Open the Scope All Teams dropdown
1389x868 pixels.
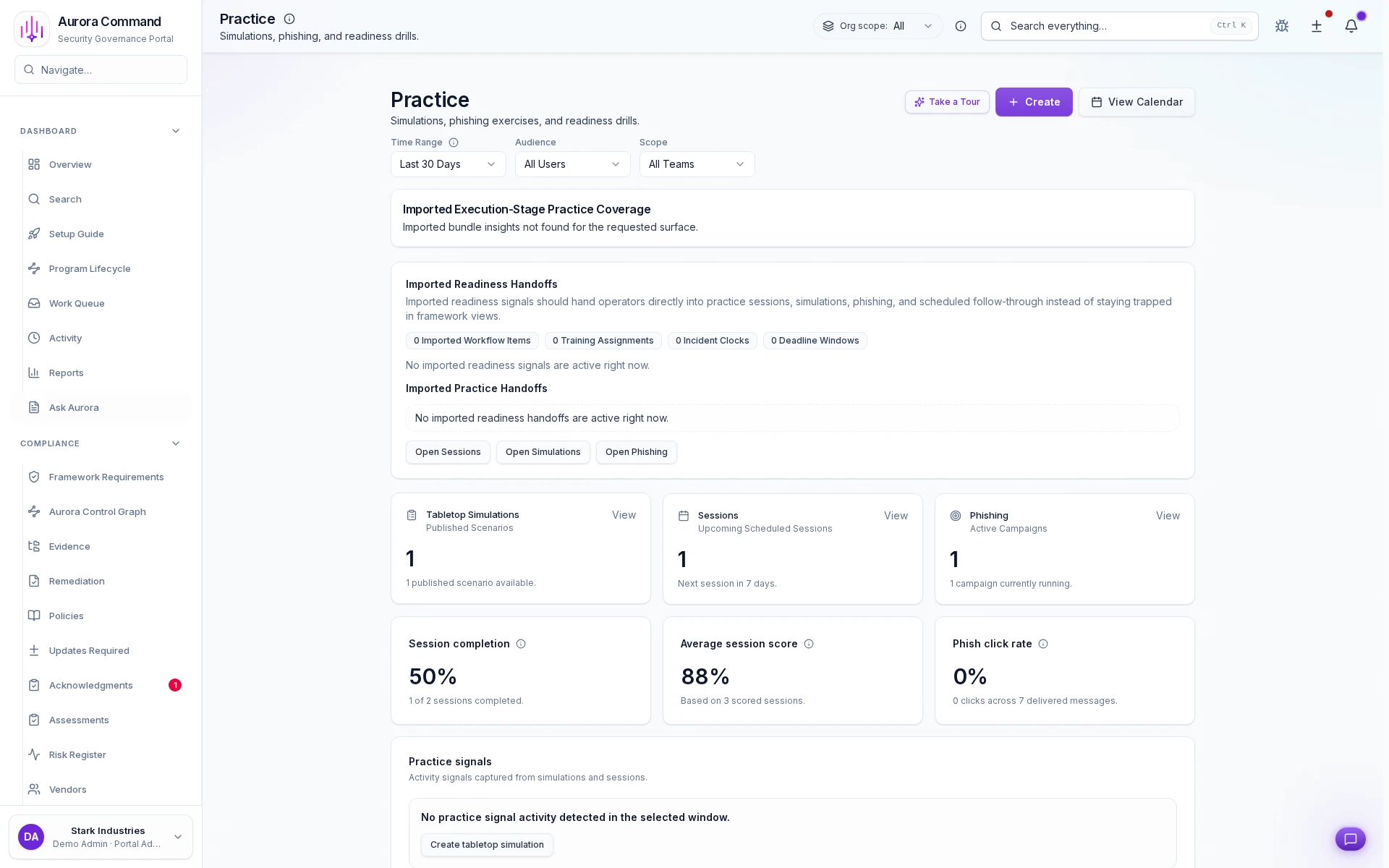coord(697,164)
